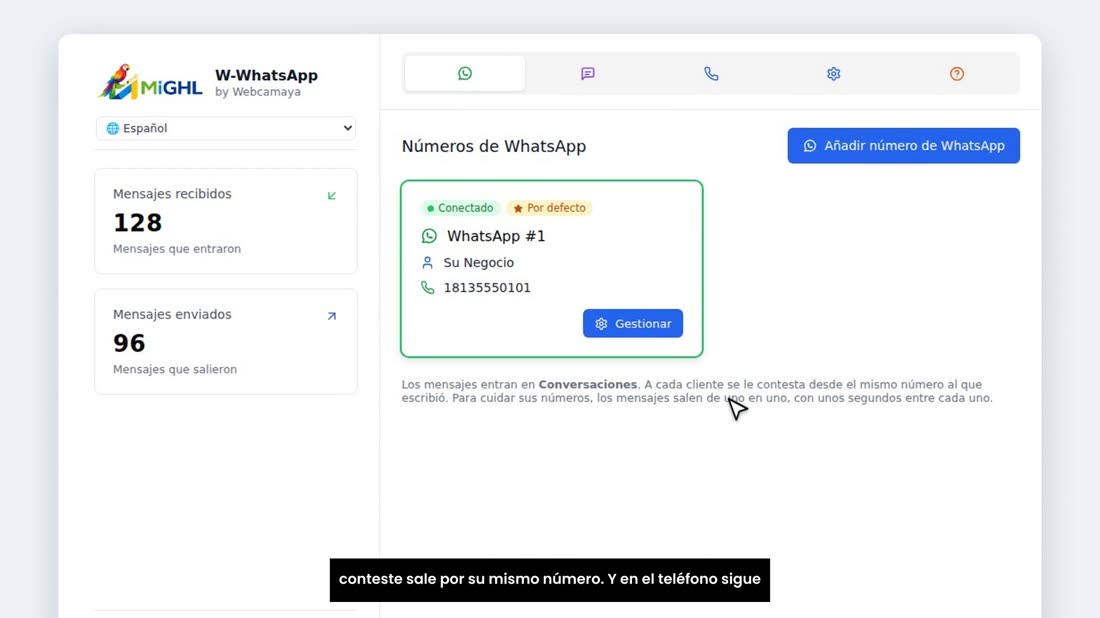
Task: Click the person icon beside Su Negocio
Action: pos(427,262)
